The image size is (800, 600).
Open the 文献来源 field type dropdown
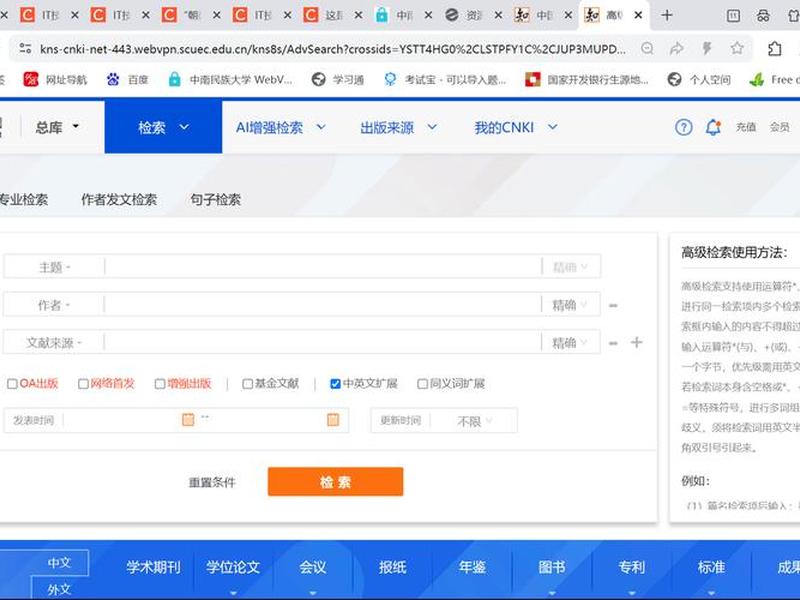point(54,343)
